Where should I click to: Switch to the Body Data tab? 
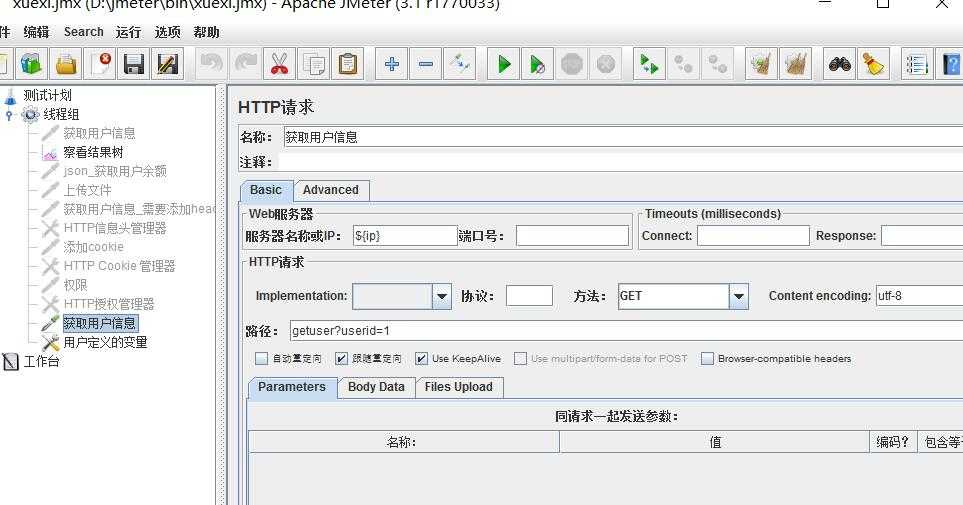[376, 387]
